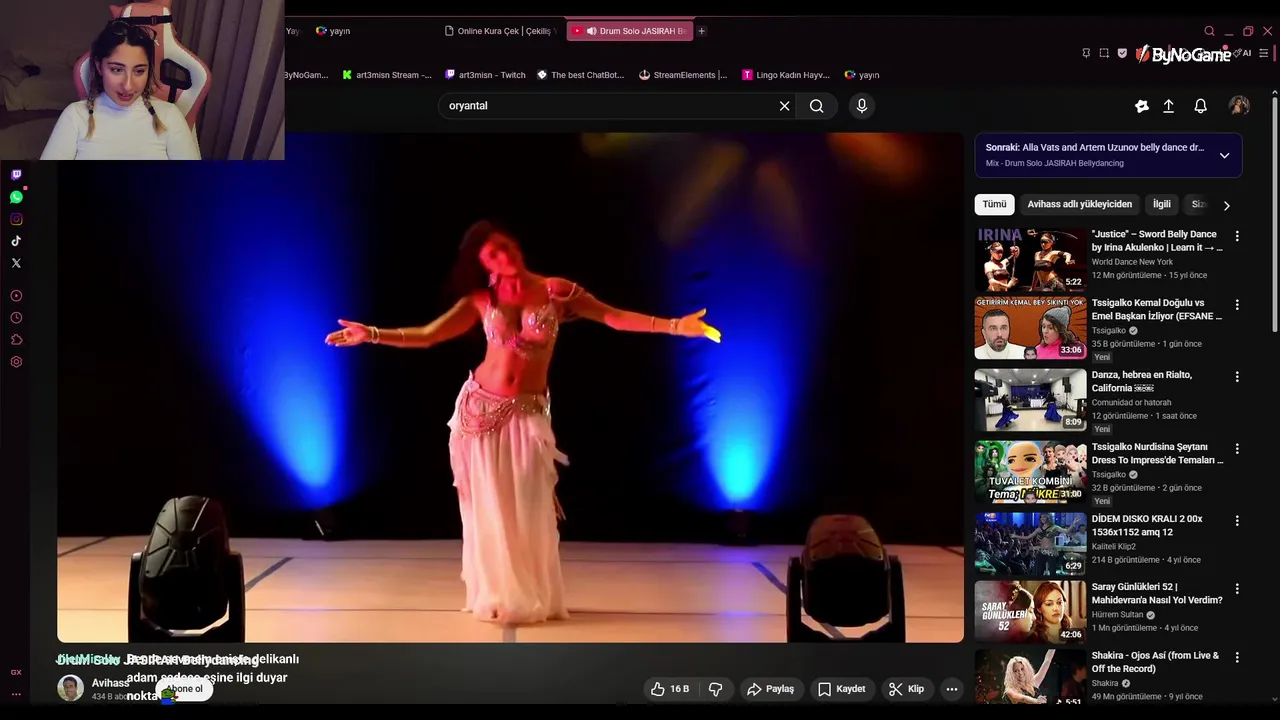Expand the Sonraki mix playlist panel

point(1224,155)
